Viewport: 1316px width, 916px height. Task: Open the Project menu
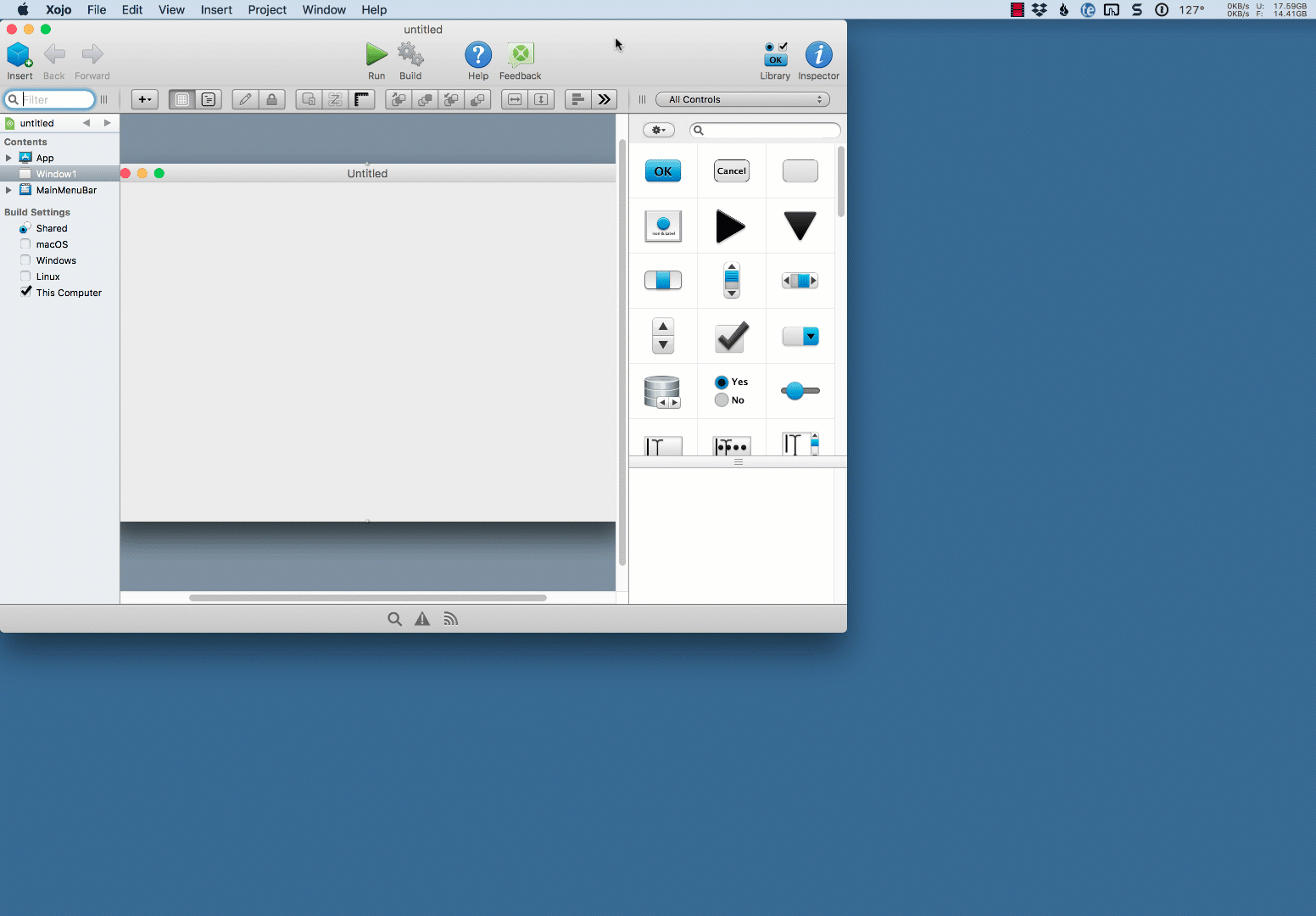pyautogui.click(x=267, y=10)
